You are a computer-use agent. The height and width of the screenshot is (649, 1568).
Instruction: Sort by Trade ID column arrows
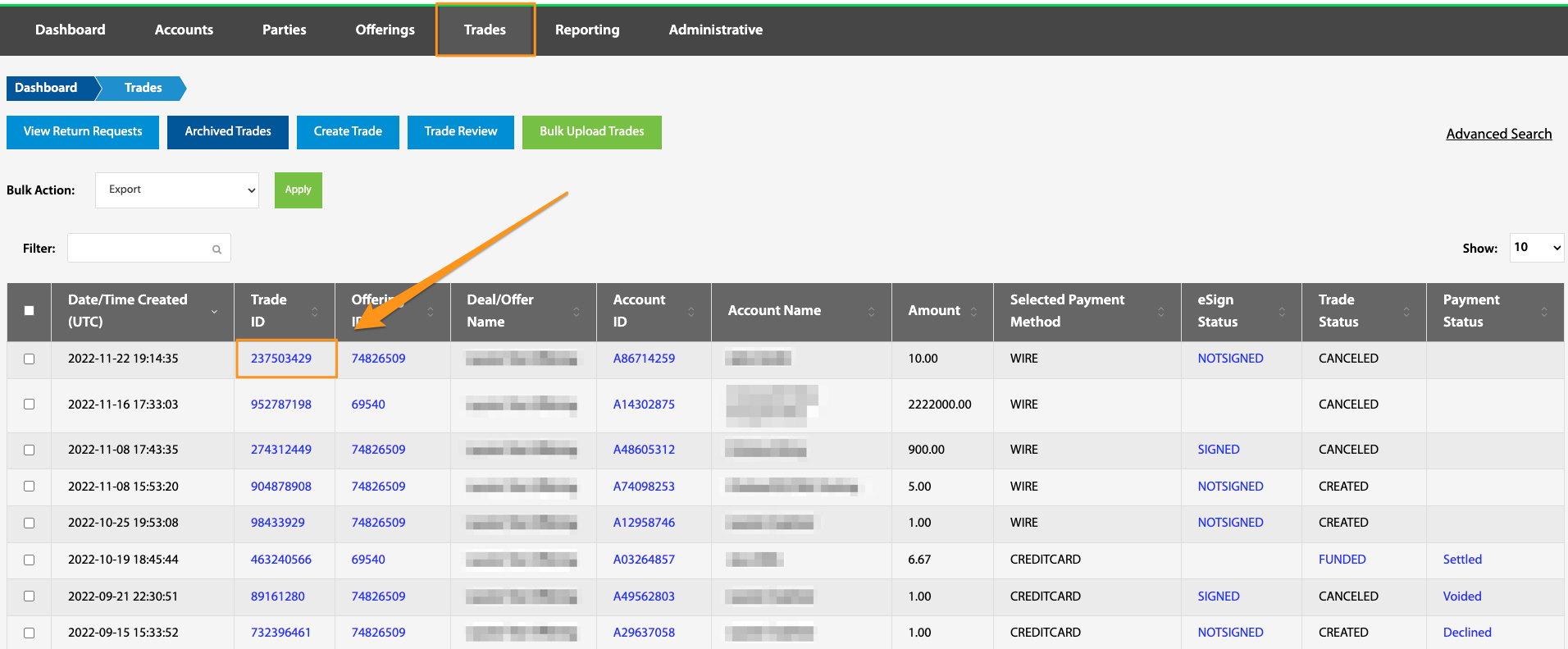315,312
